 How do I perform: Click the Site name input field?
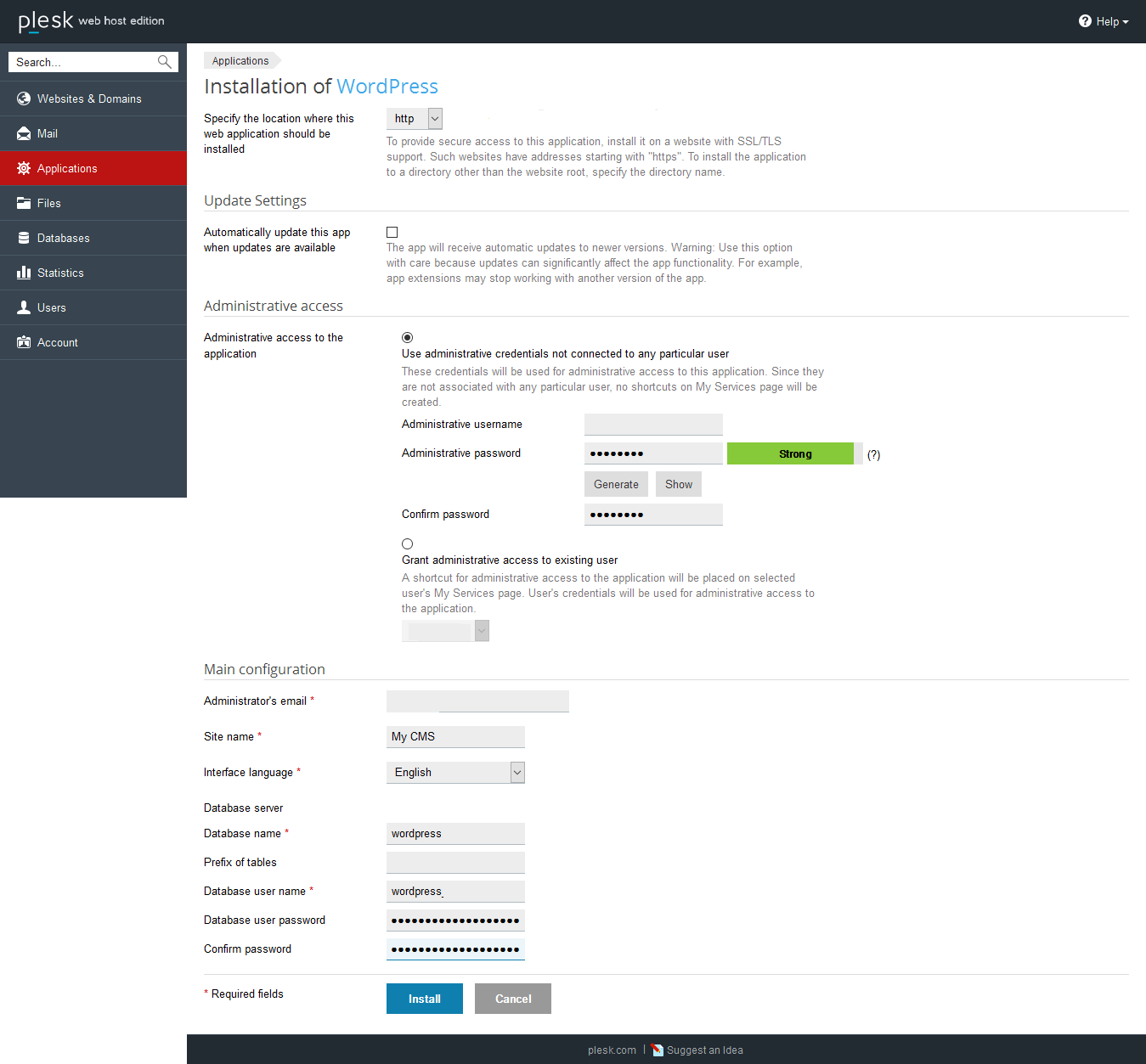tap(455, 736)
